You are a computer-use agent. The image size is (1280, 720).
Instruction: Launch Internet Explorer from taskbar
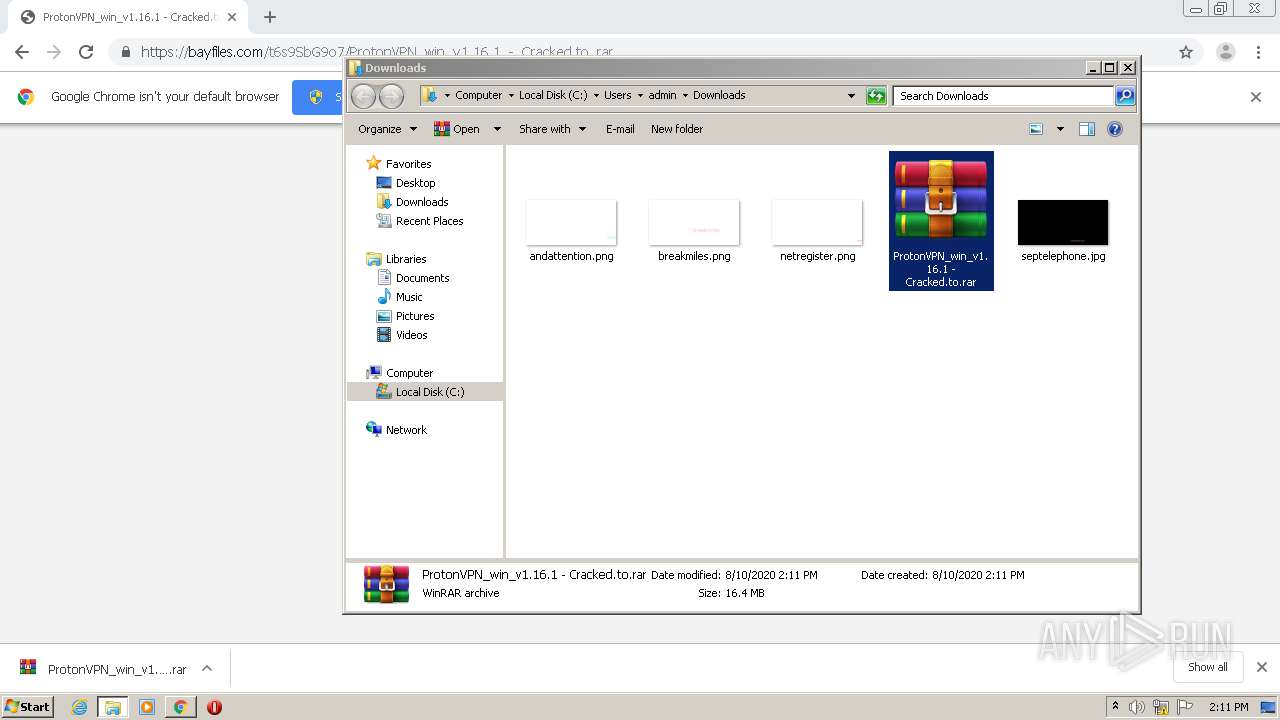tap(79, 707)
